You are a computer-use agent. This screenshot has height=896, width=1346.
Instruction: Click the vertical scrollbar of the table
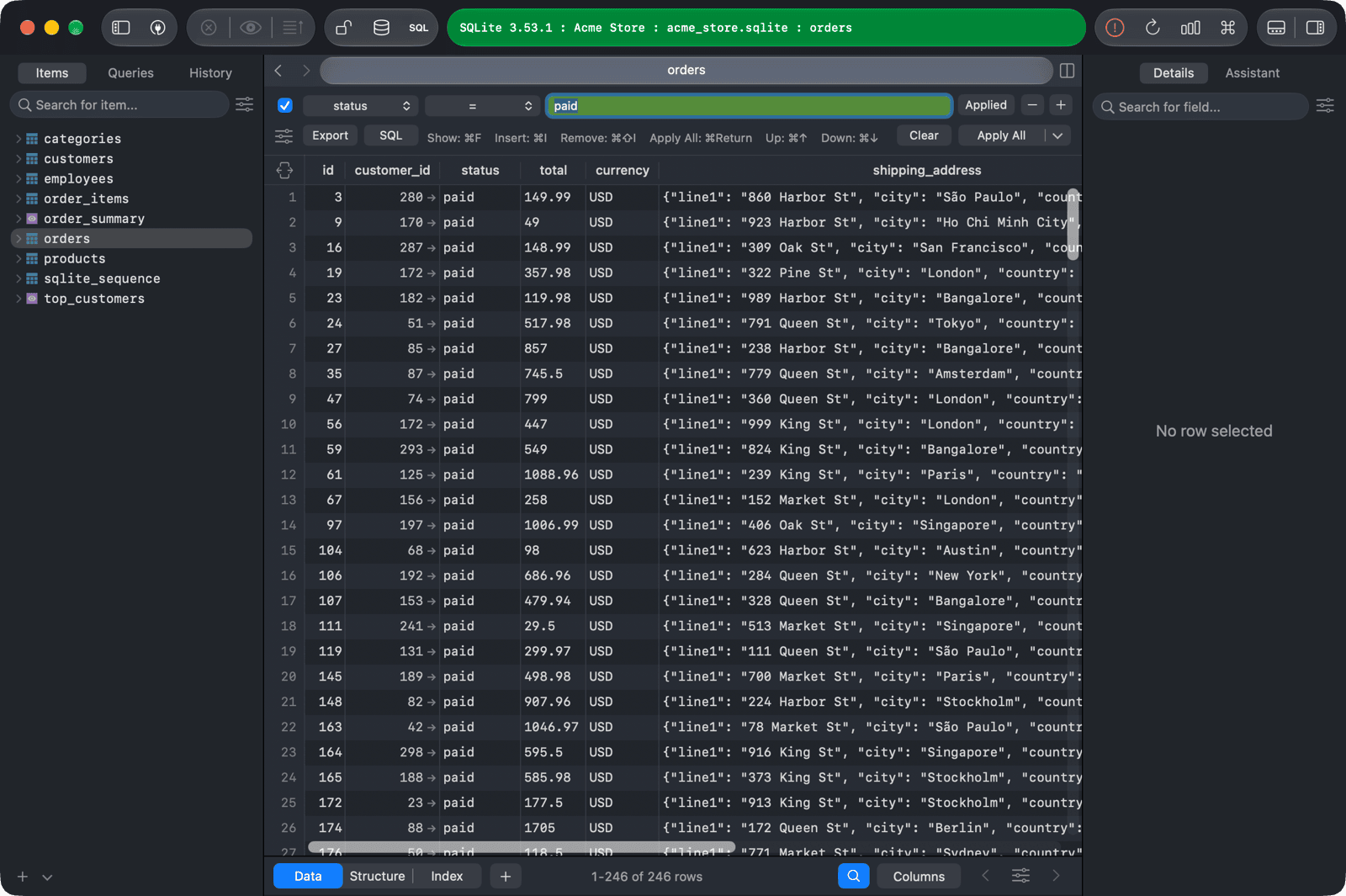[x=1073, y=224]
